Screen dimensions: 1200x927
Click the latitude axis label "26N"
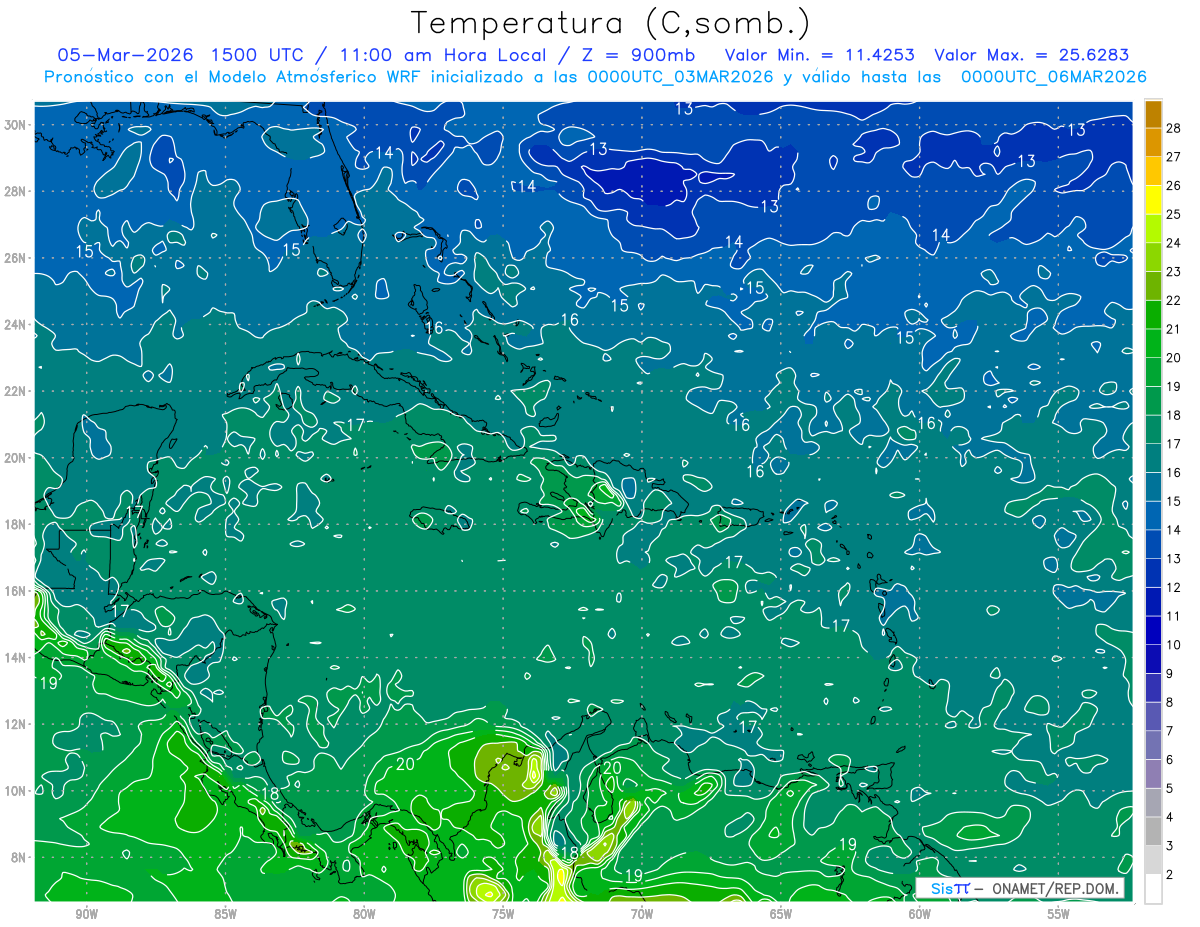[14, 258]
